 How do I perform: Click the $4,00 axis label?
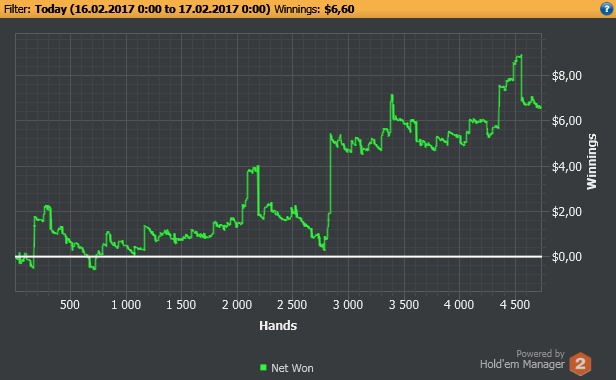(566, 167)
